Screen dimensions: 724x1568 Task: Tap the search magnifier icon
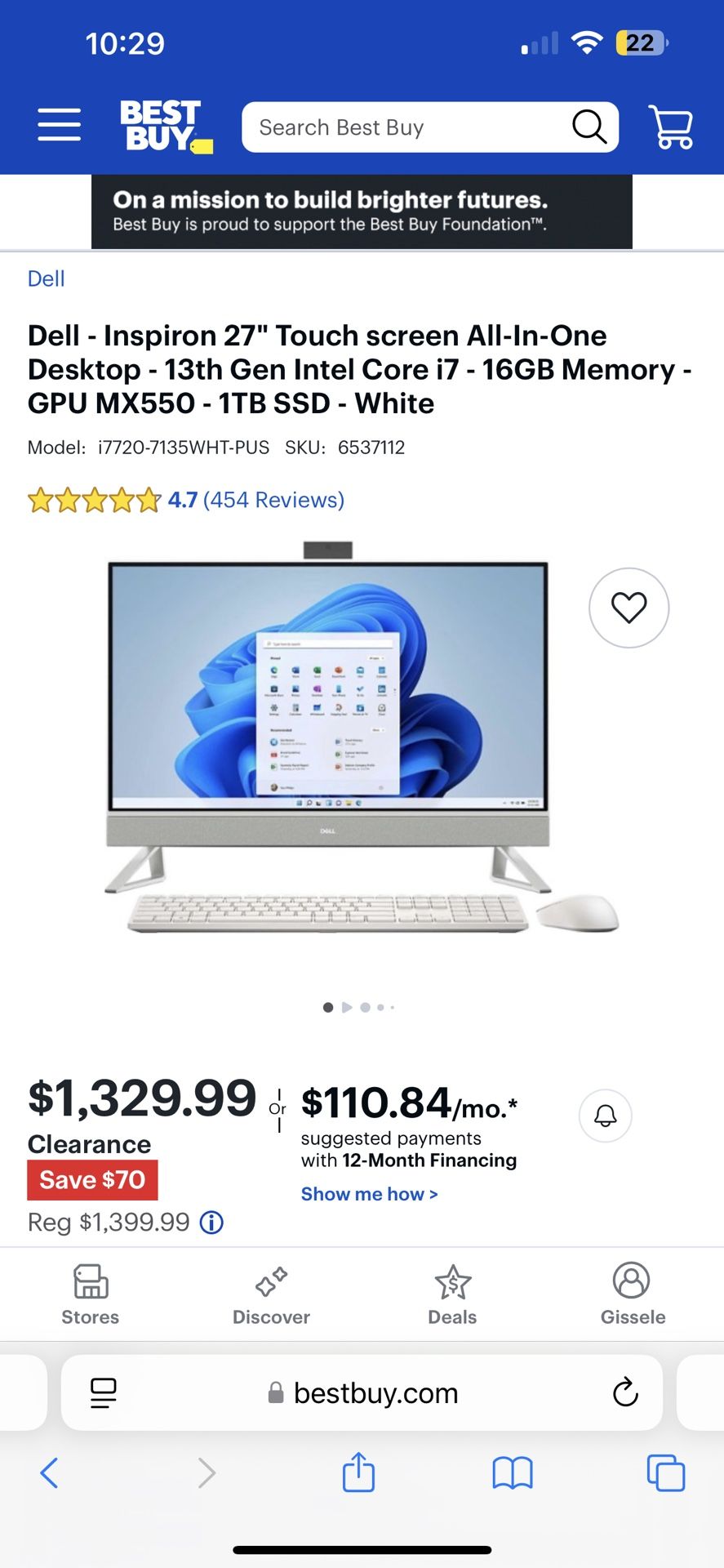[x=589, y=127]
